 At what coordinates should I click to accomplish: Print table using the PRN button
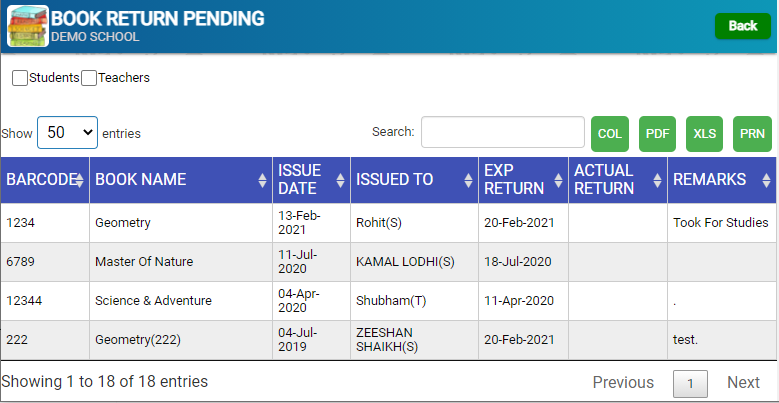click(752, 134)
